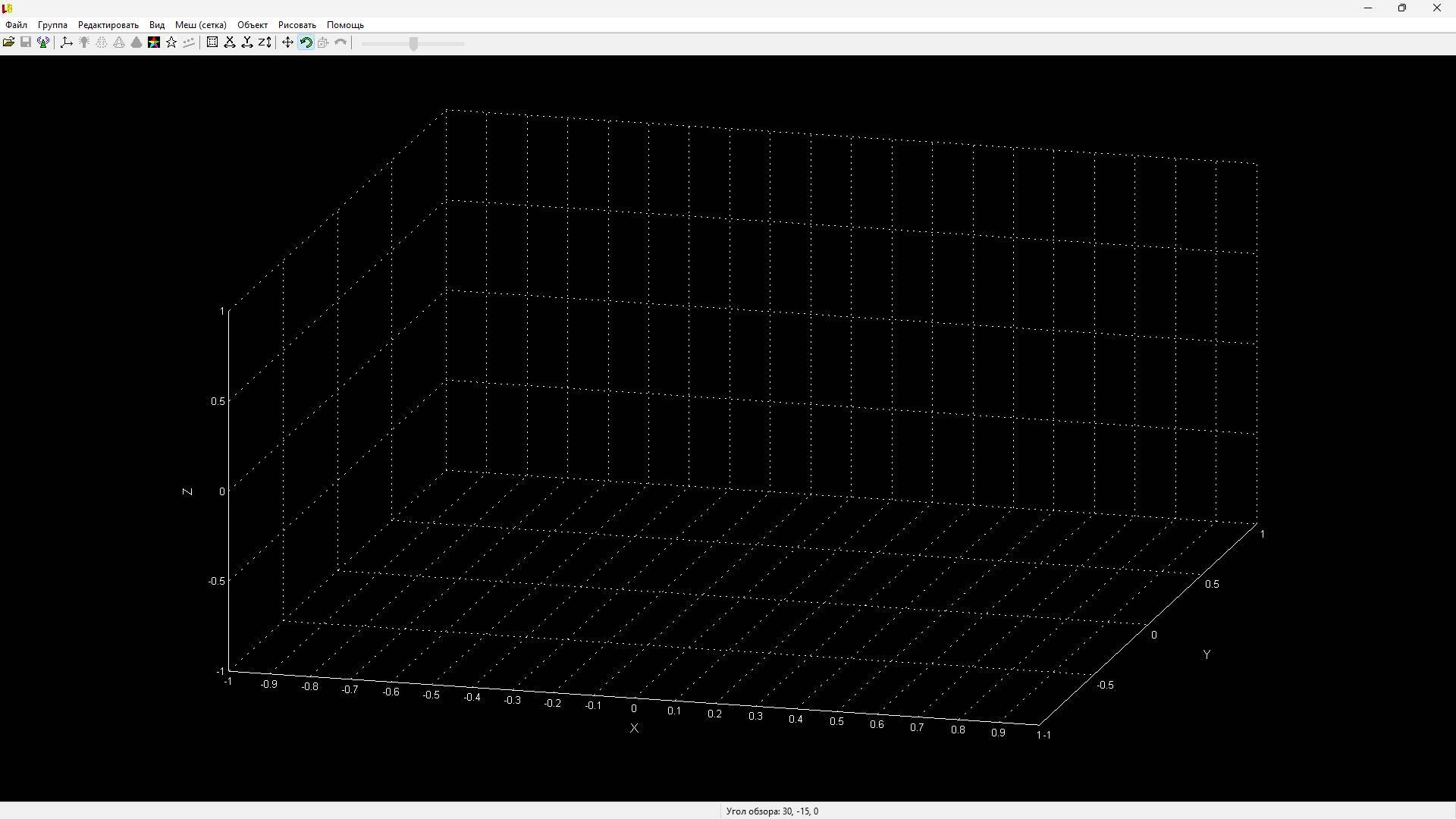
Task: Click the light bulb lighting icon
Action: click(84, 42)
